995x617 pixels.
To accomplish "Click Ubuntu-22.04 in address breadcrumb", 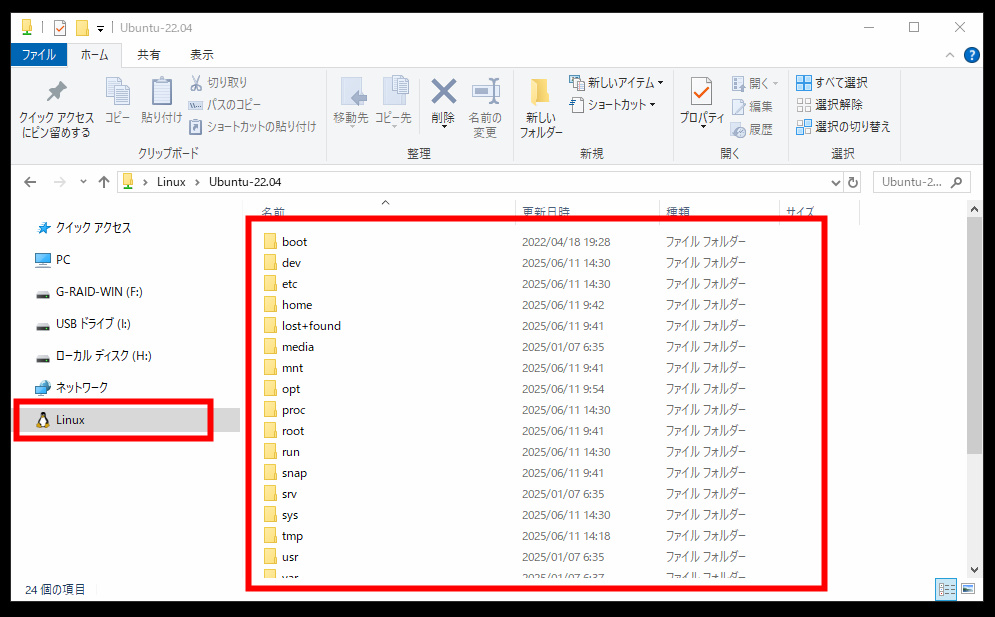I will coord(245,182).
